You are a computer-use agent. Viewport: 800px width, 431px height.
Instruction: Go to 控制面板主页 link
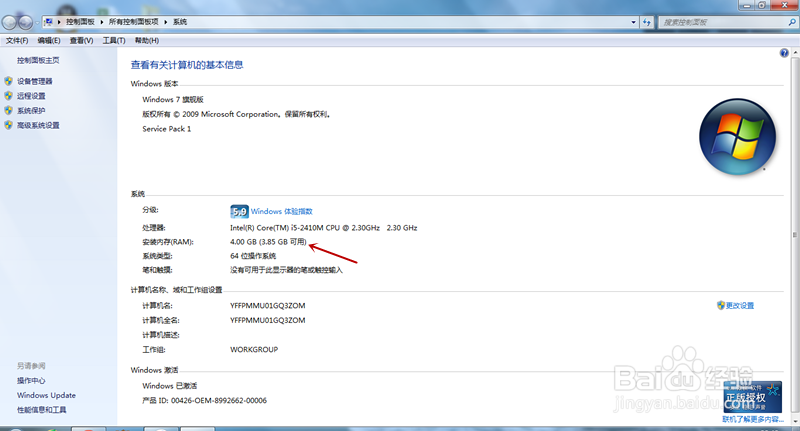click(x=38, y=60)
